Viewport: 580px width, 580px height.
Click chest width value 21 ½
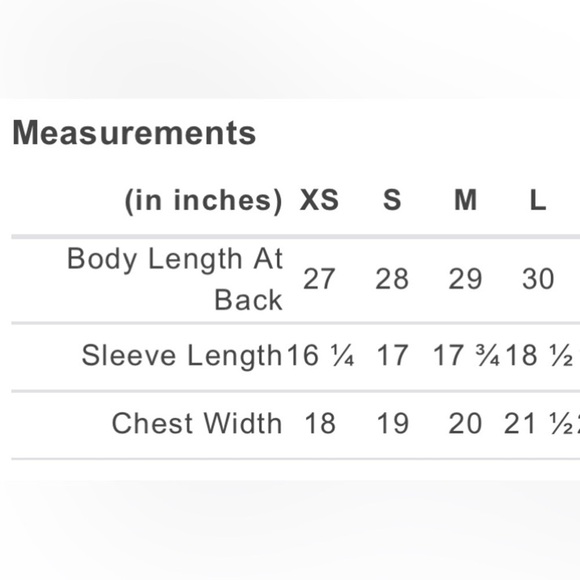coord(538,423)
